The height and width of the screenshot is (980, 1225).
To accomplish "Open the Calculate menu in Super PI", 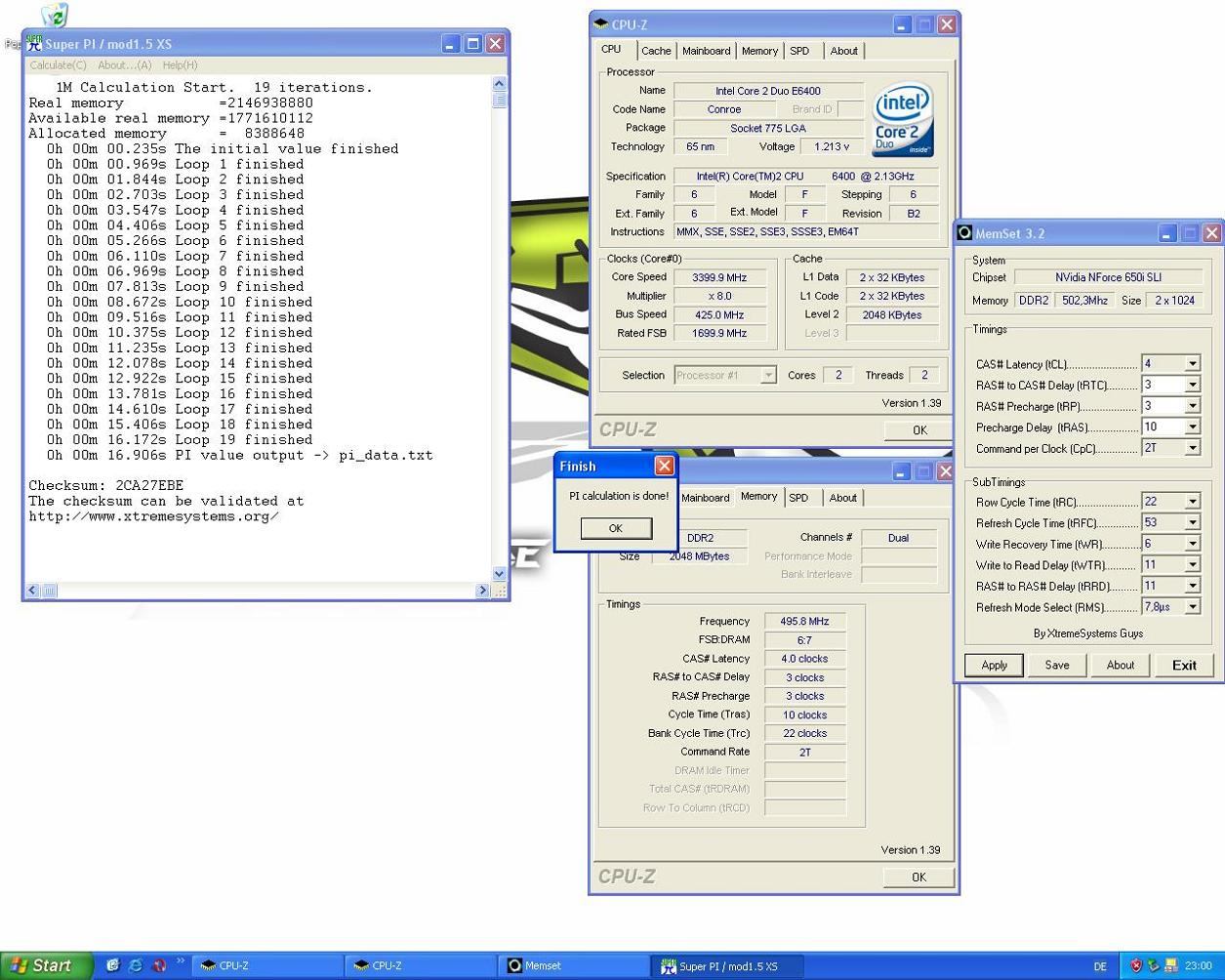I will pos(58,65).
